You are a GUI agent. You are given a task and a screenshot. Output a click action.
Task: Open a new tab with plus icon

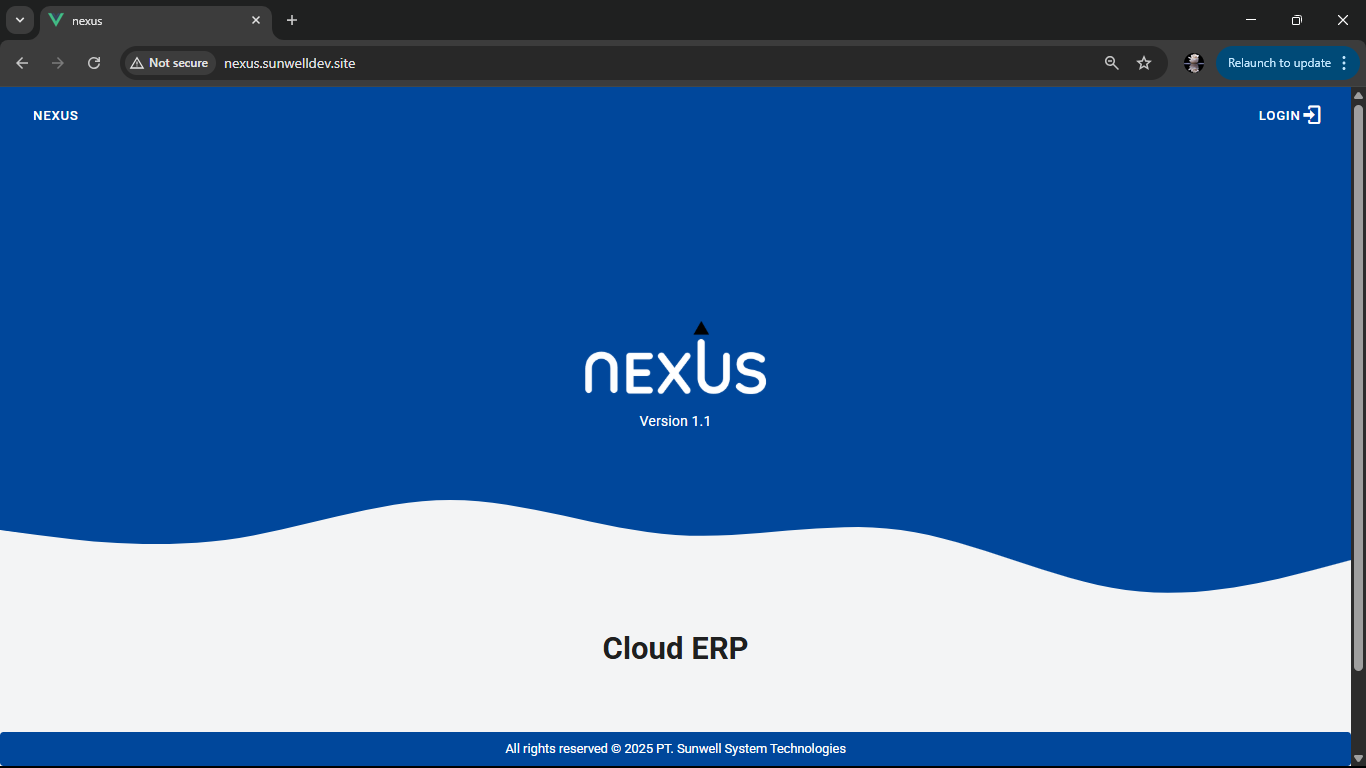pos(292,20)
